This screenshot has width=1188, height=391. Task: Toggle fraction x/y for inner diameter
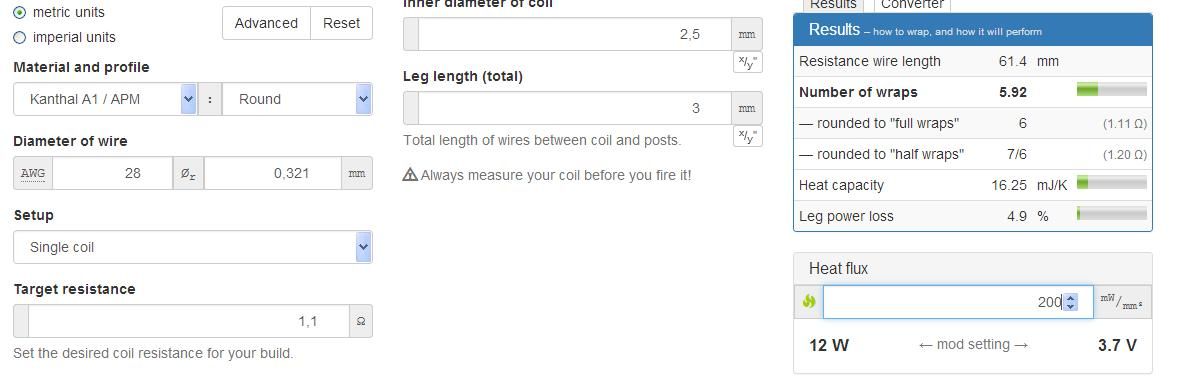(x=747, y=62)
